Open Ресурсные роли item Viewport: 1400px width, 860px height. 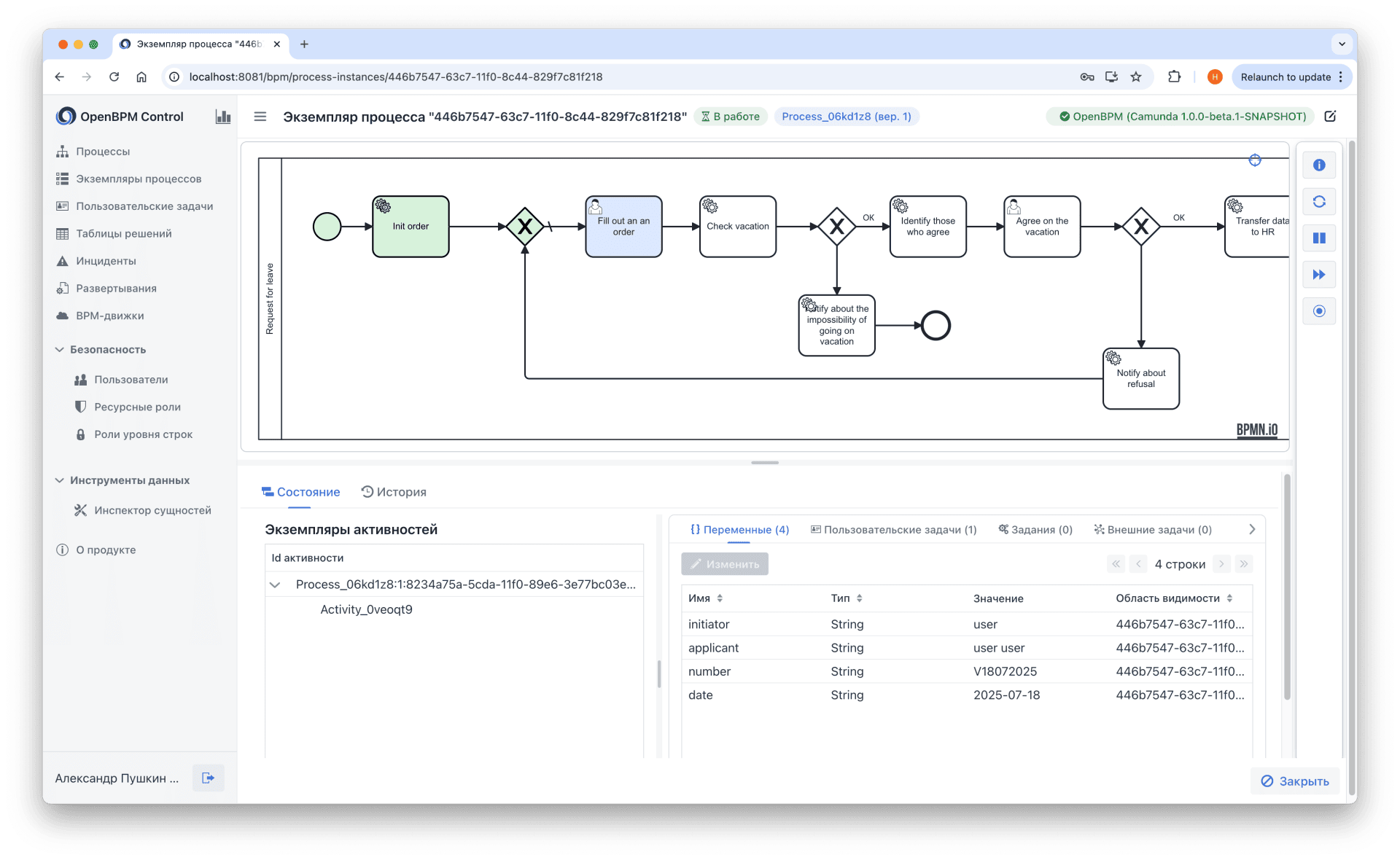(137, 407)
